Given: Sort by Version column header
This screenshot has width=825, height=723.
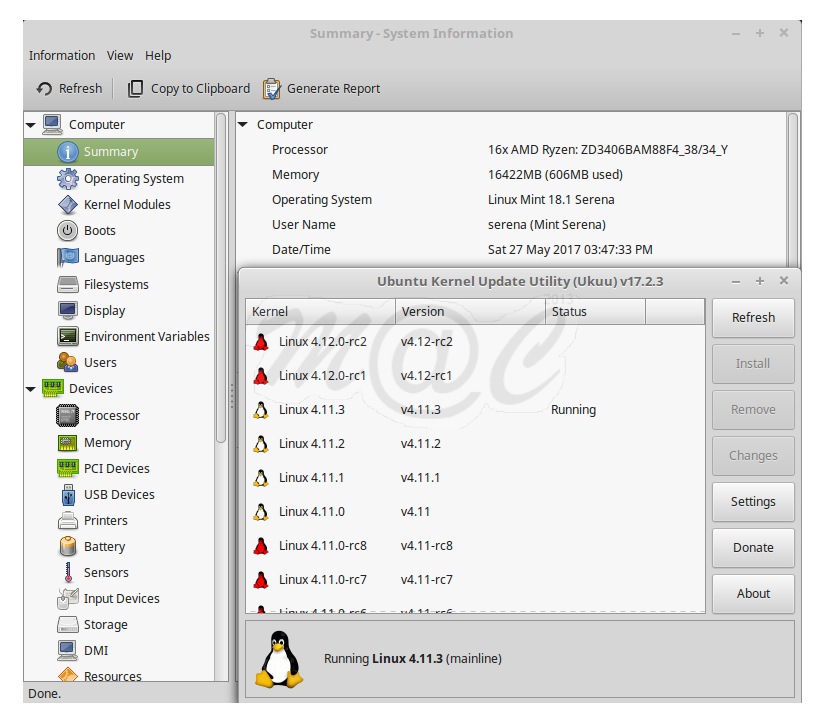Looking at the screenshot, I should [470, 312].
